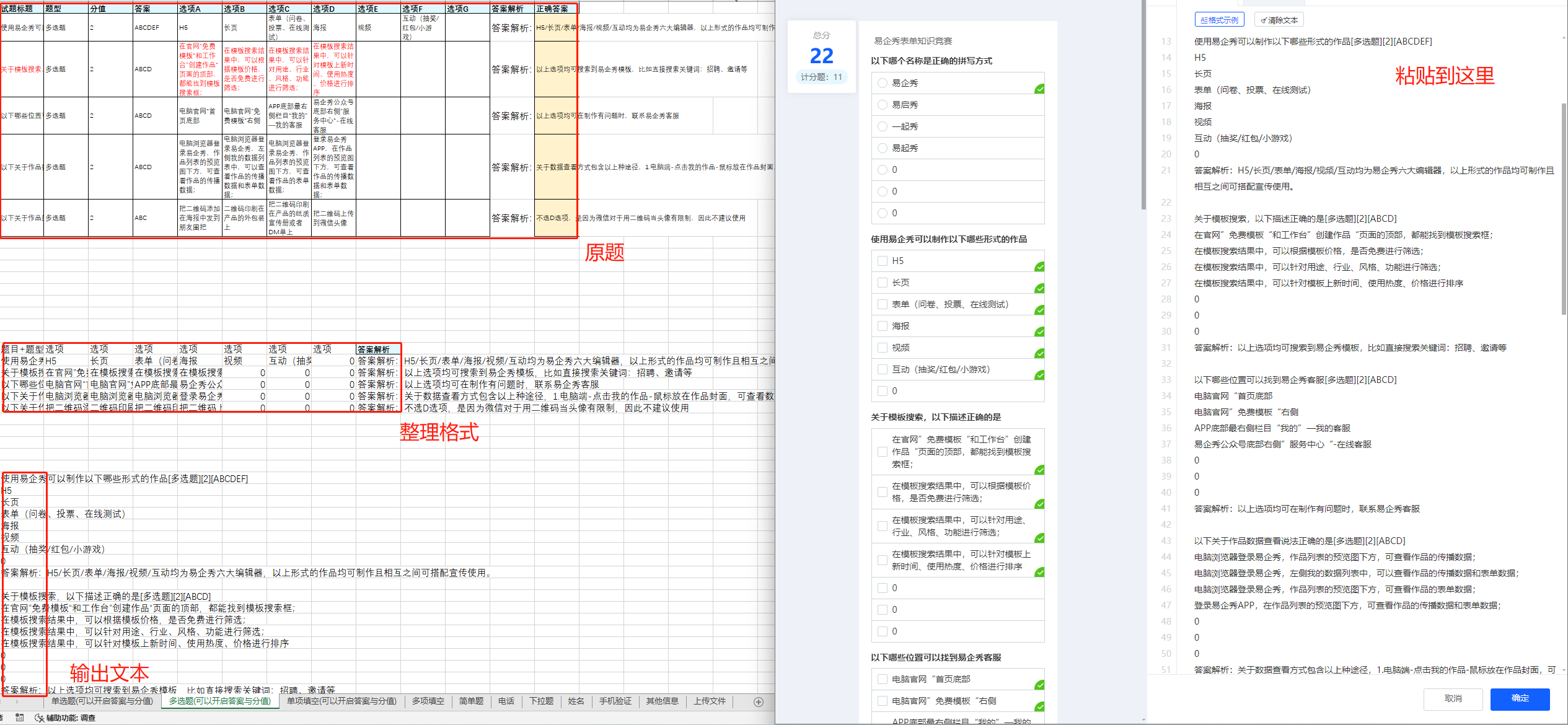Check option 在模板搜索结果中，可以根据模板价格

coord(883,492)
